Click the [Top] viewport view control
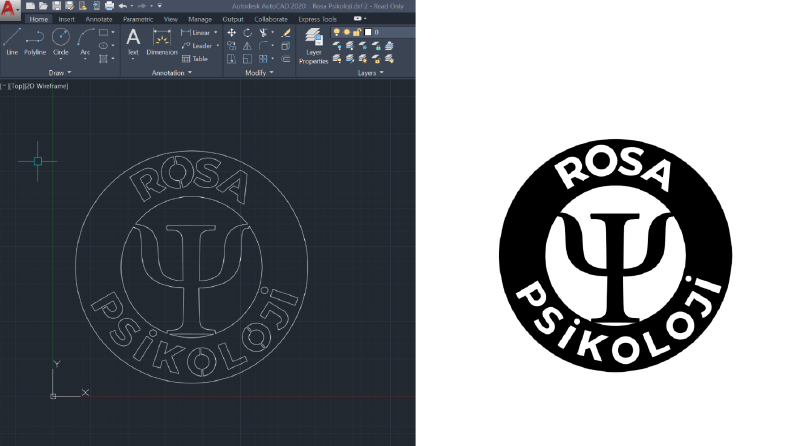793x446 pixels. coord(17,86)
